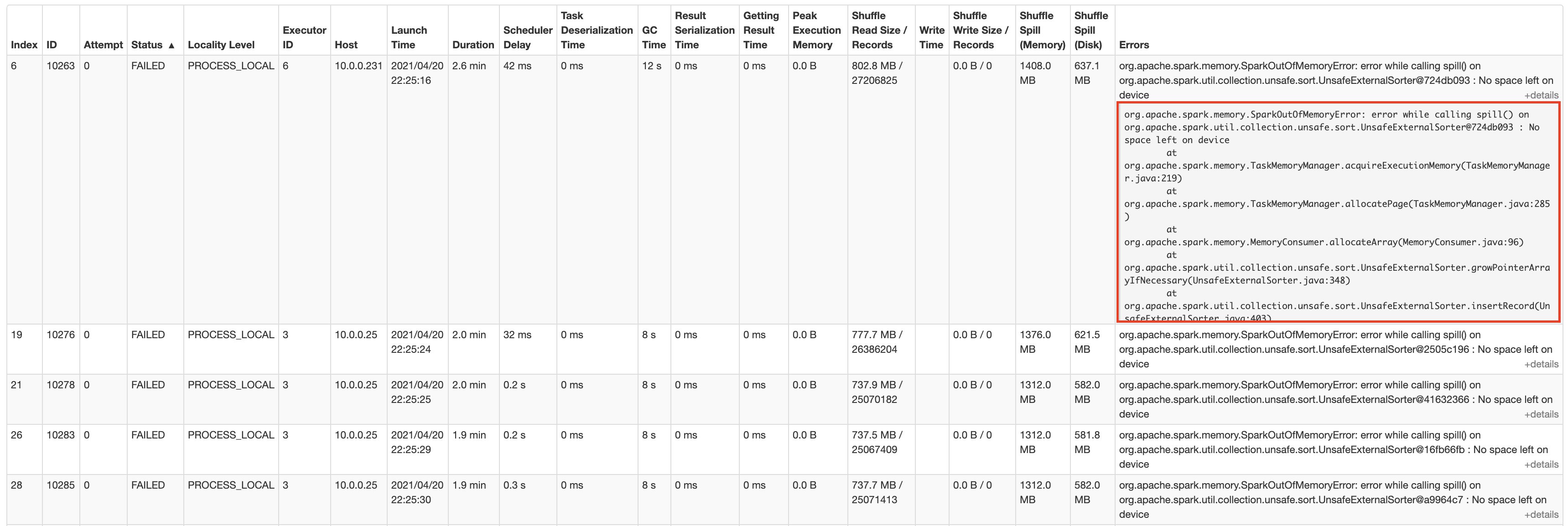The image size is (1568, 526).
Task: Sort by the Attempt column header
Action: (103, 45)
